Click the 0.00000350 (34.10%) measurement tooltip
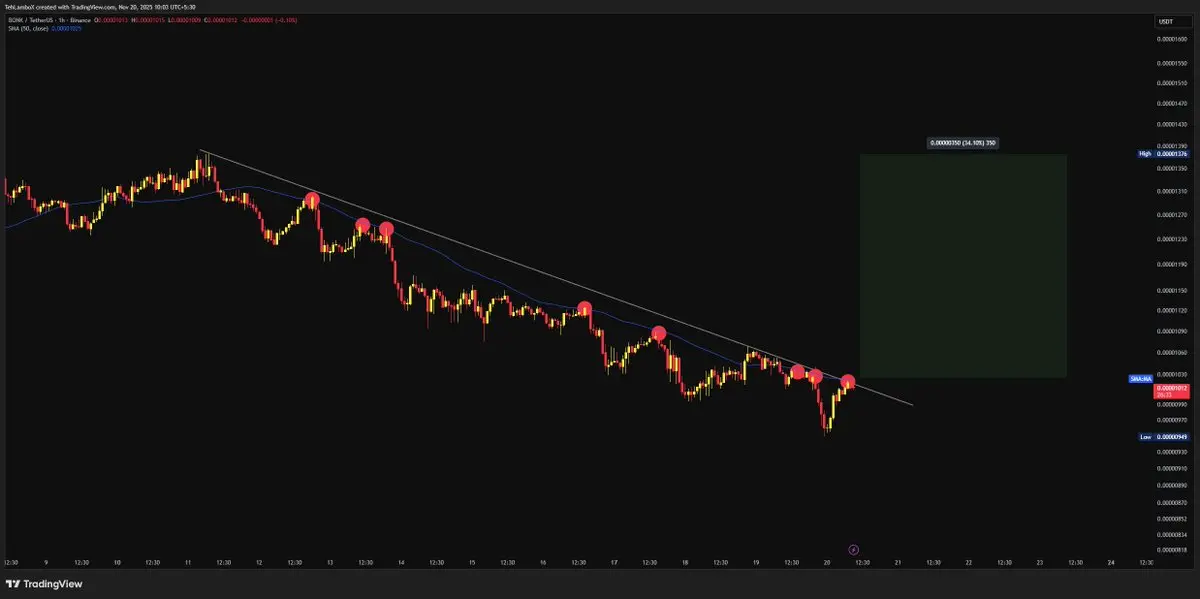 click(962, 143)
